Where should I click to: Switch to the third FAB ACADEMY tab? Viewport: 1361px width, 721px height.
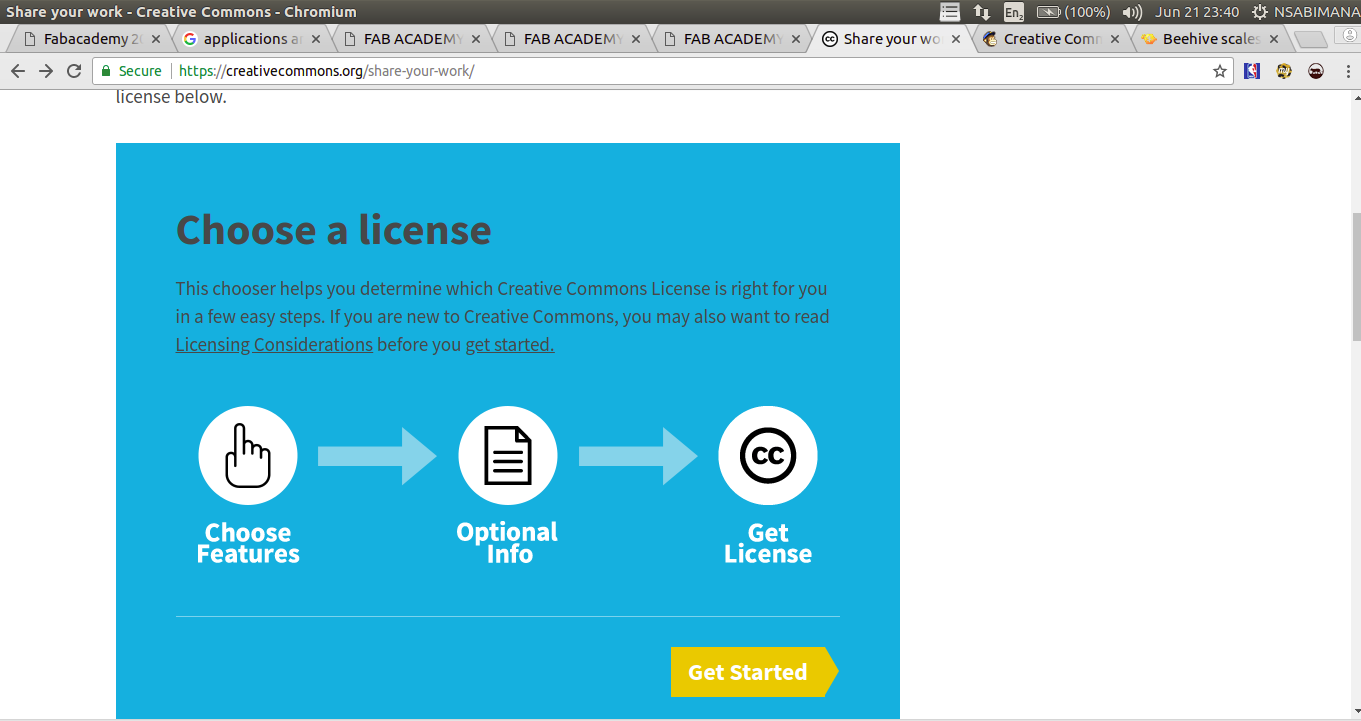click(x=732, y=39)
